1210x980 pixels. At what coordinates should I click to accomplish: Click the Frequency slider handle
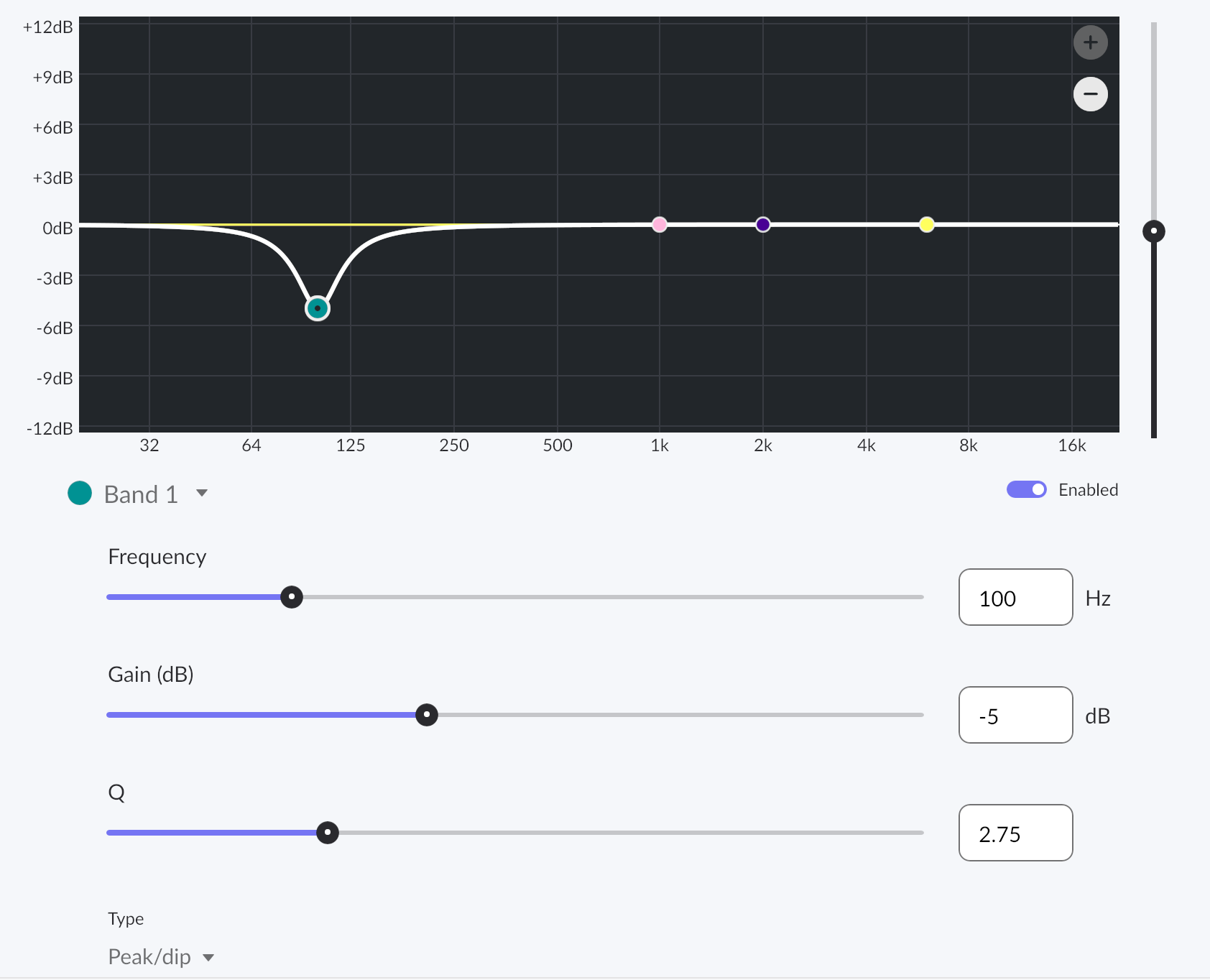pyautogui.click(x=291, y=597)
